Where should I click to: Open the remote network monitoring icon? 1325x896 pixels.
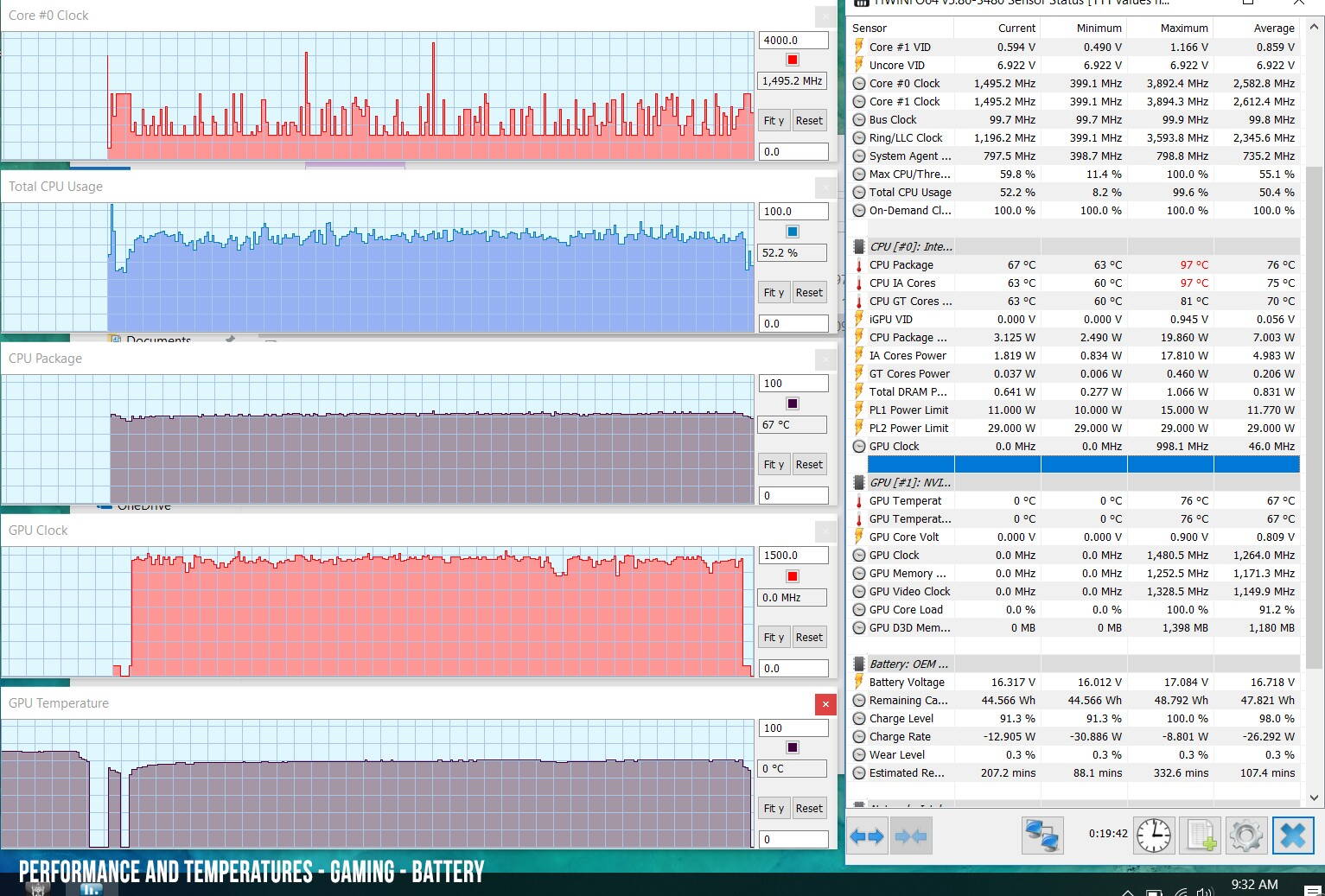(x=1042, y=836)
